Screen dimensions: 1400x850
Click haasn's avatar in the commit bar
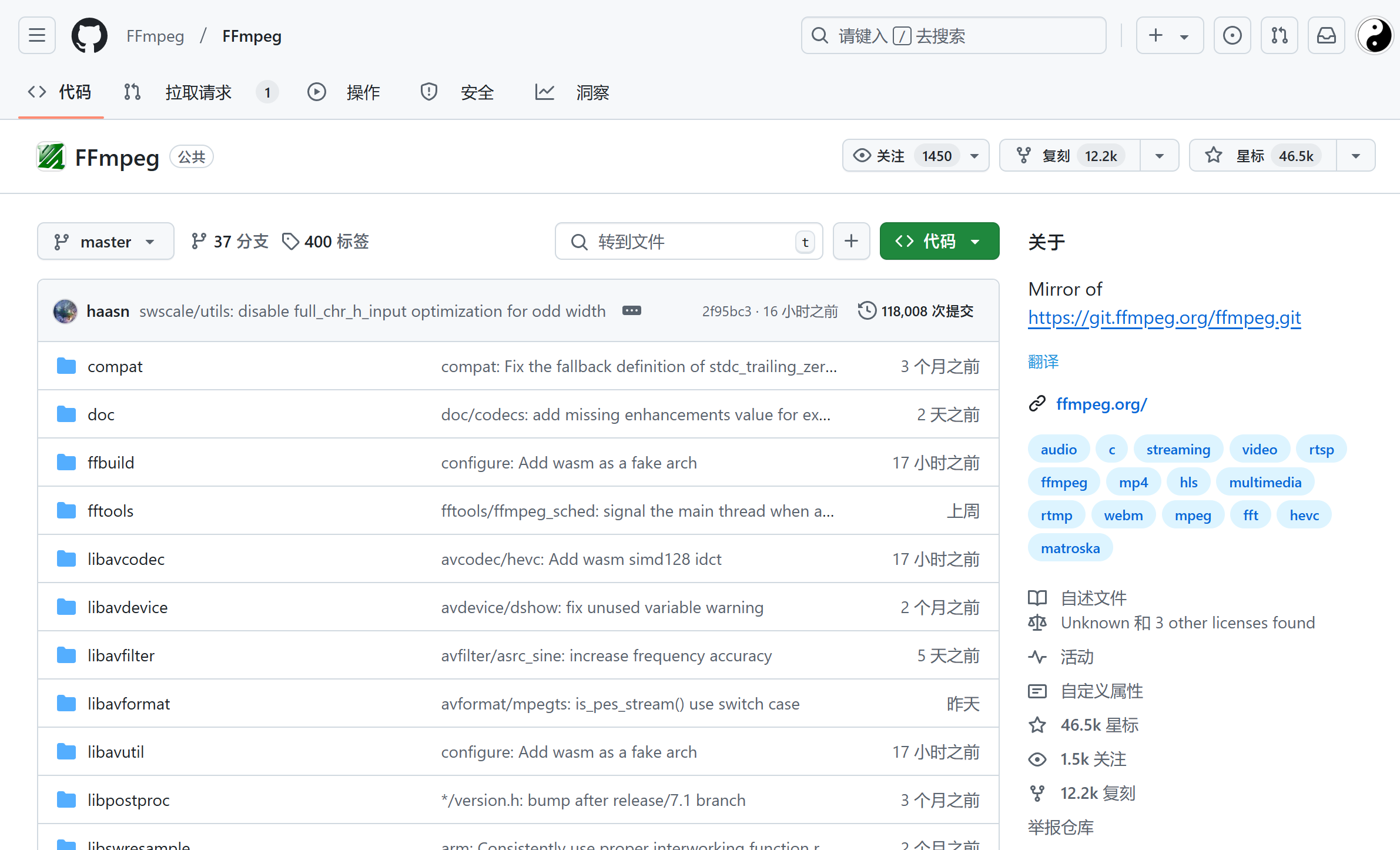65,311
